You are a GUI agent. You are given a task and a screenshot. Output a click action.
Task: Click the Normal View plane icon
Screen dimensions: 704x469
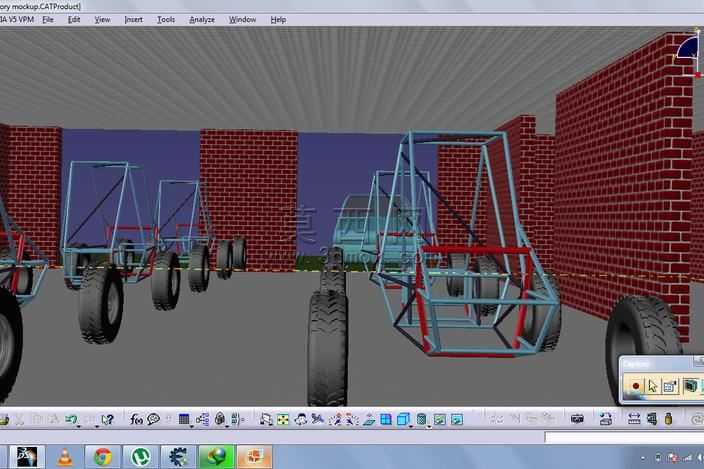coord(369,419)
